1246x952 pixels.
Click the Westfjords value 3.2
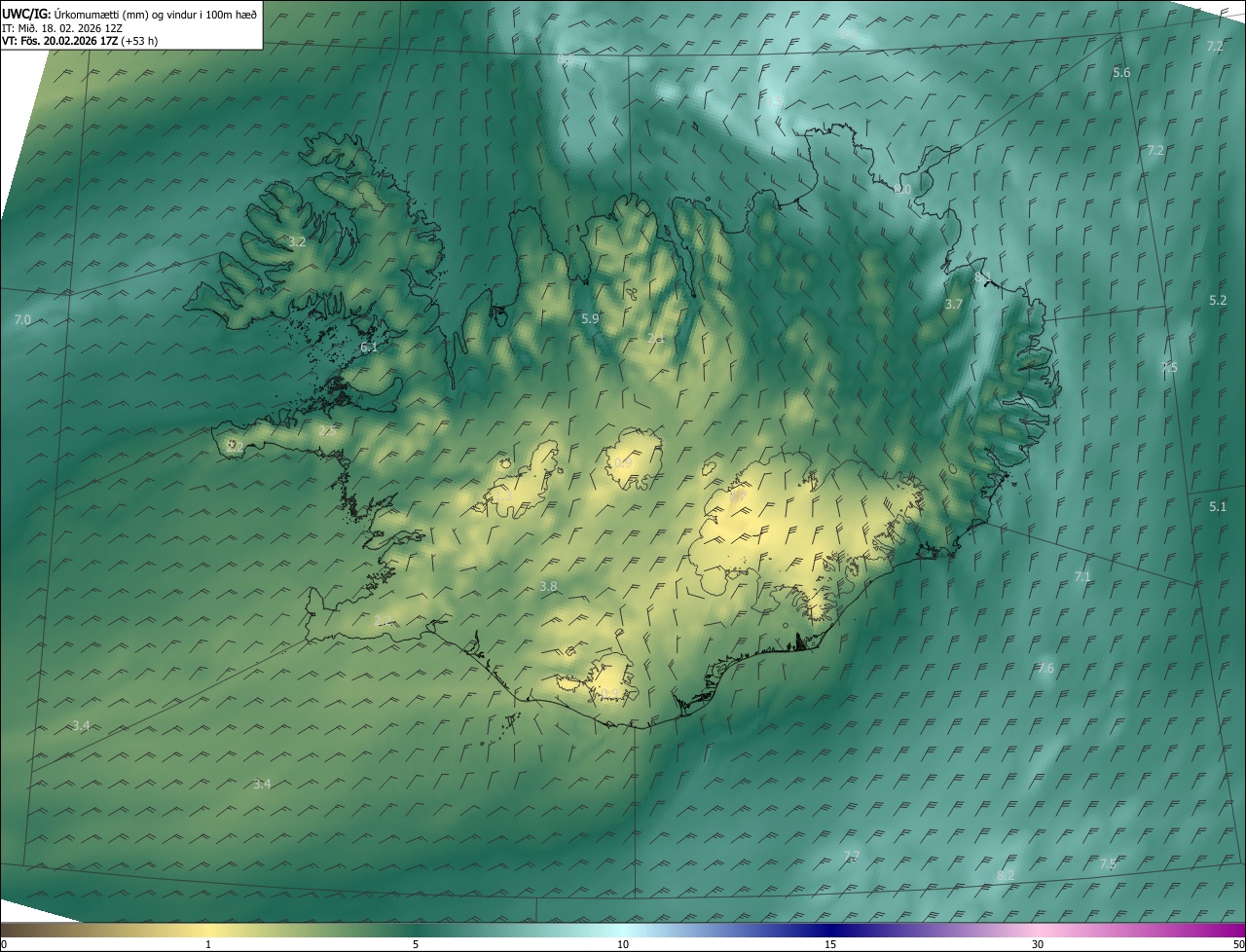pyautogui.click(x=297, y=241)
